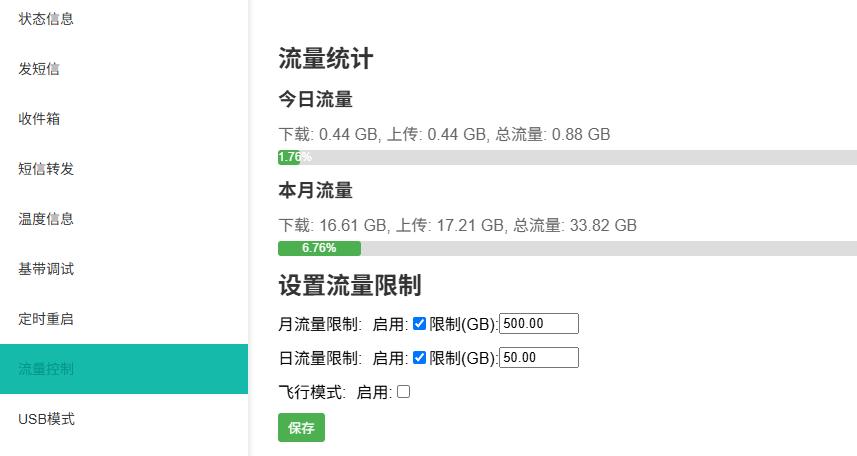The width and height of the screenshot is (857, 456).
Task: Click the monthly limit 500.00 input field
Action: tap(539, 324)
